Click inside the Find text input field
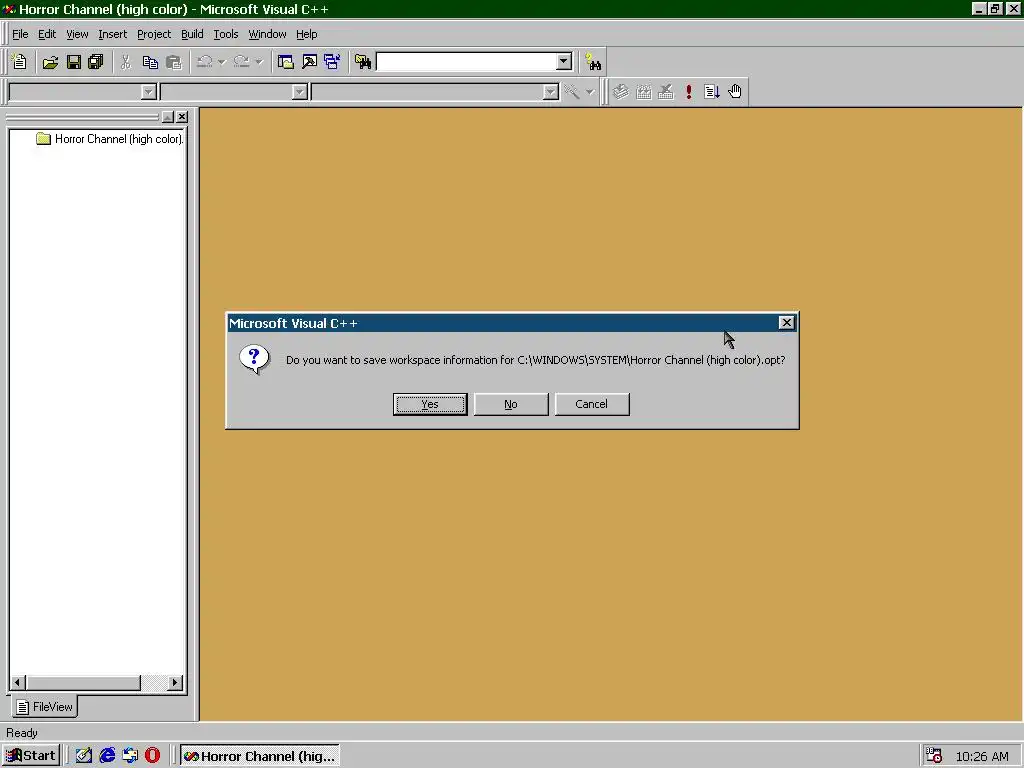1024x768 pixels. click(x=466, y=62)
